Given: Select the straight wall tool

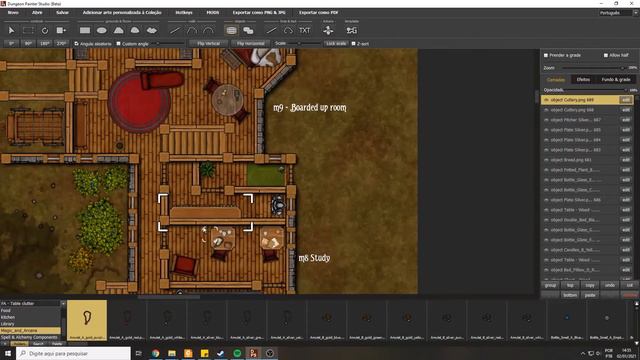Looking at the screenshot, I should (175, 31).
